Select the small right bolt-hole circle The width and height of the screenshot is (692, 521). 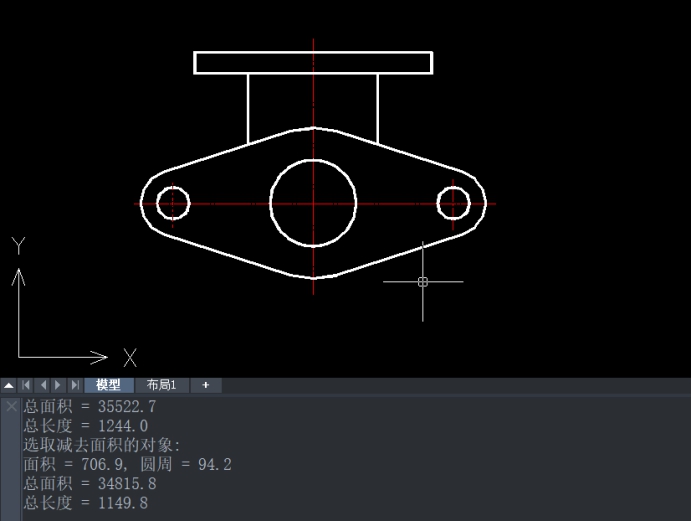453,186
